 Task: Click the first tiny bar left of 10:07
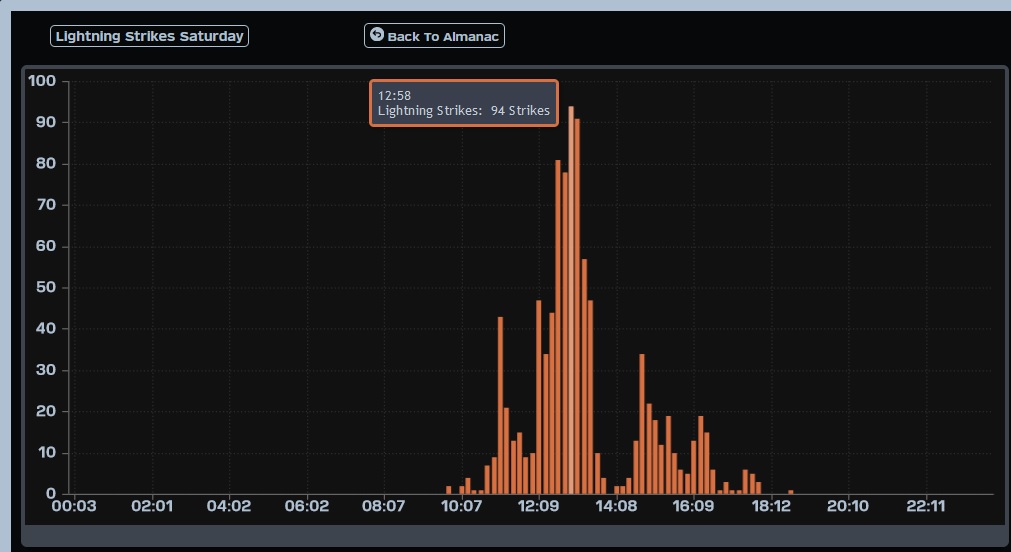click(x=449, y=490)
